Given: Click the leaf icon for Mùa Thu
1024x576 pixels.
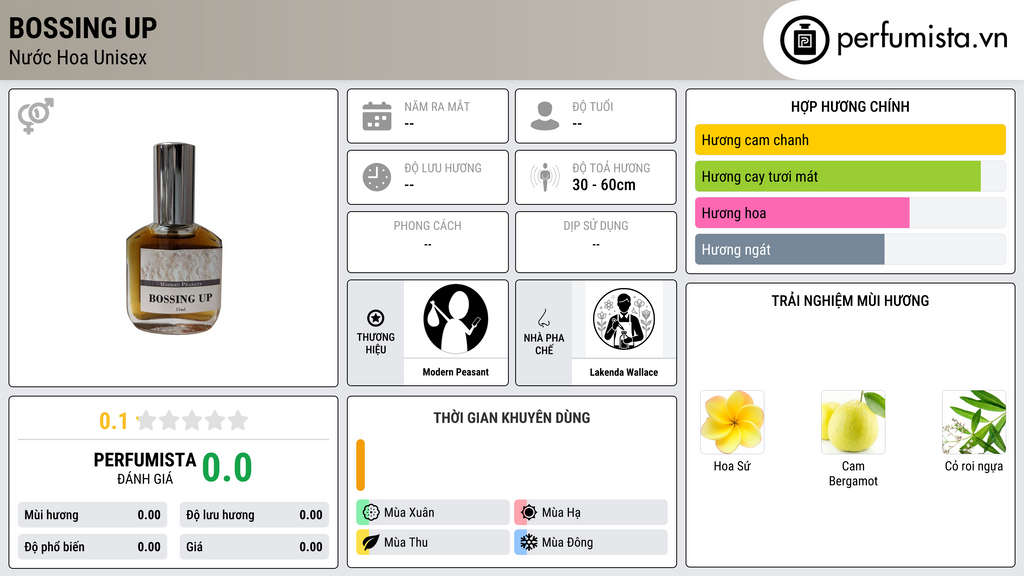Looking at the screenshot, I should pos(371,542).
